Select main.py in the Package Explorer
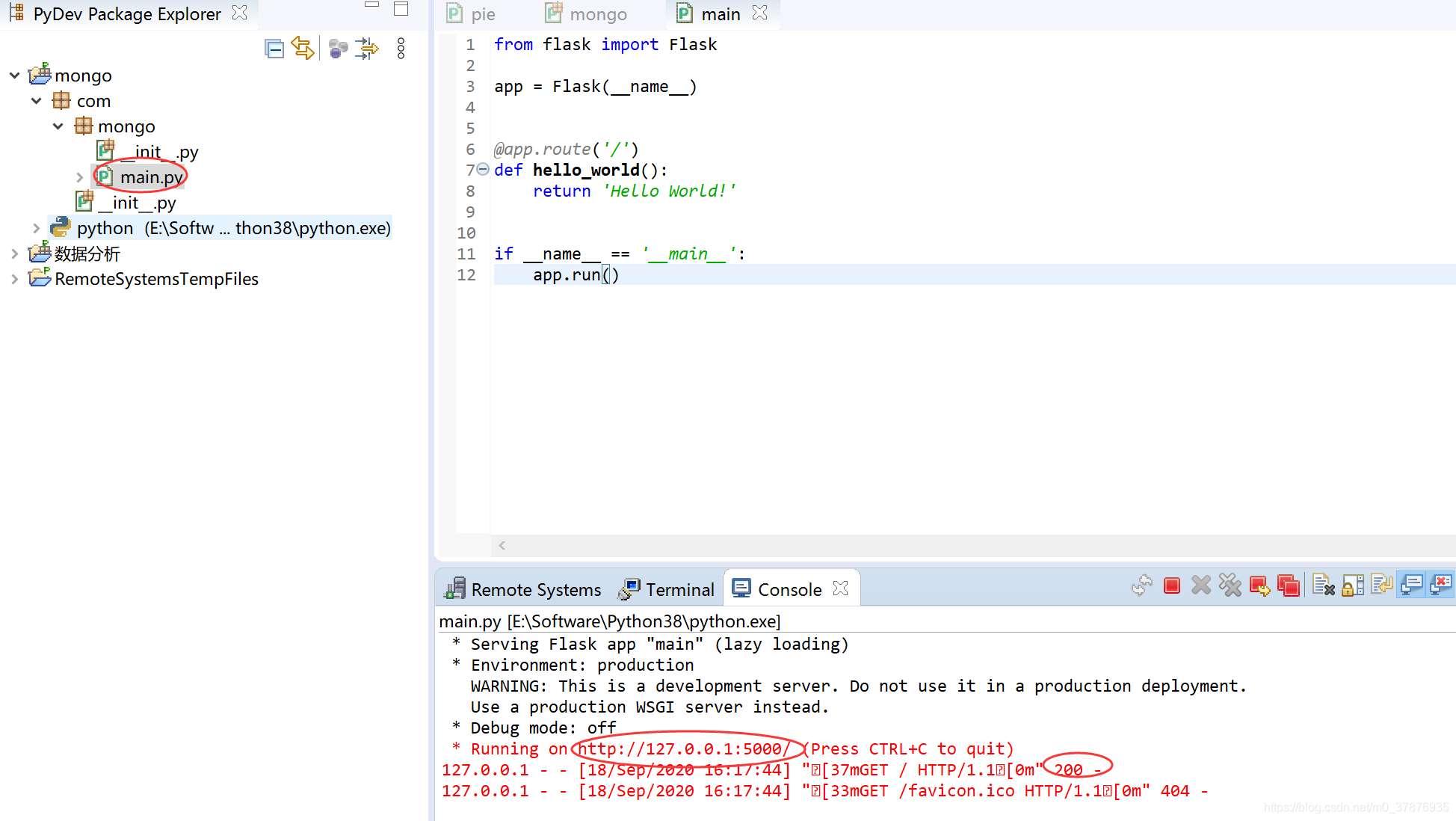Image resolution: width=1456 pixels, height=821 pixels. [x=150, y=177]
